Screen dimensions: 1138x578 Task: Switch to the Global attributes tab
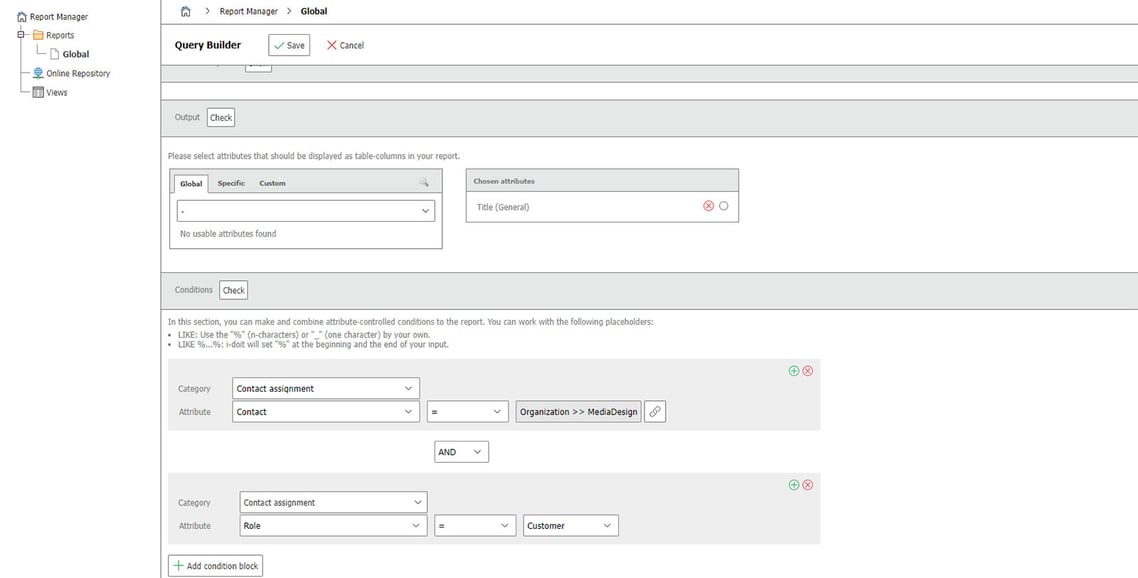[192, 184]
